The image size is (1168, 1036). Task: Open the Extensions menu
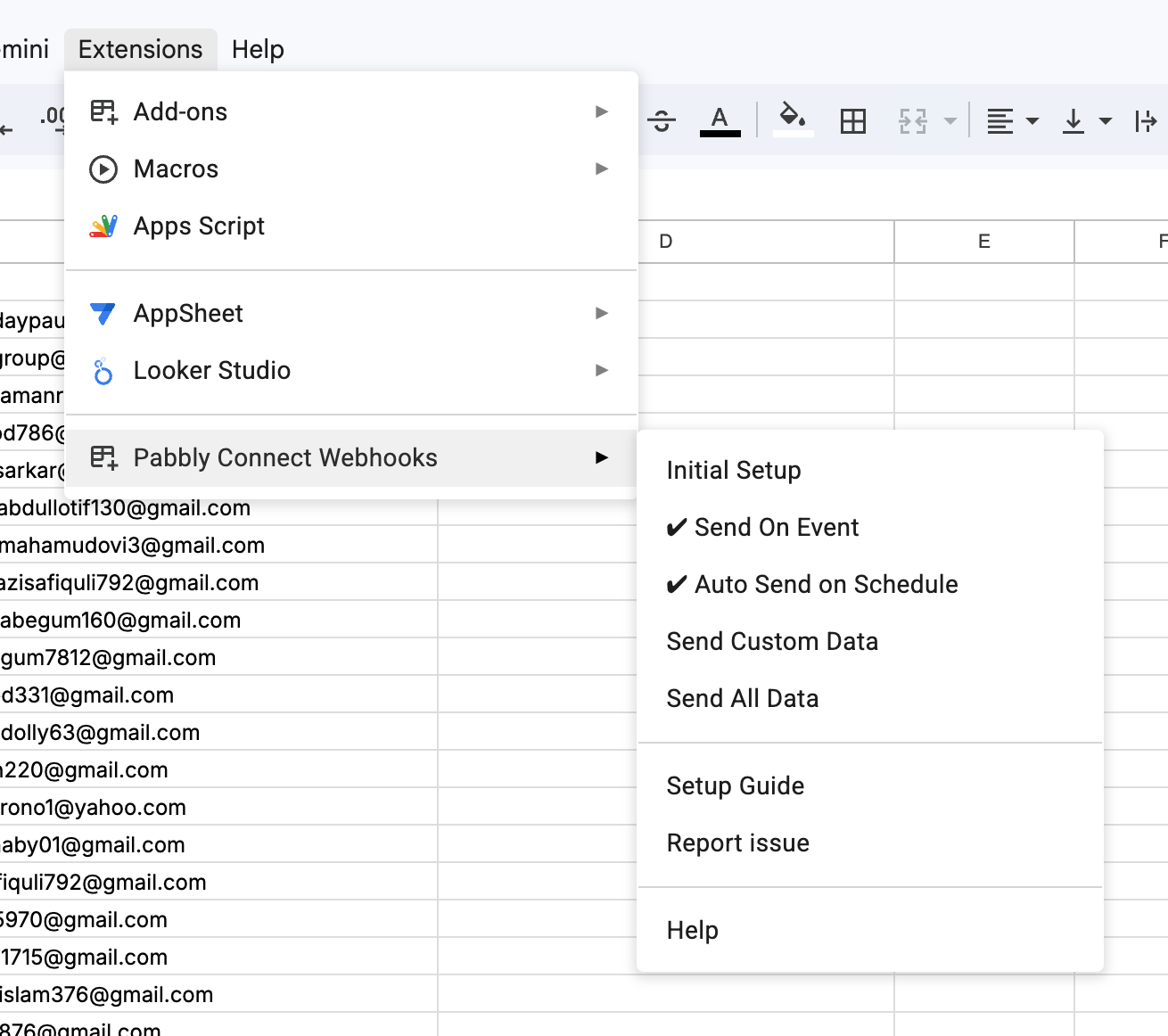click(x=141, y=49)
